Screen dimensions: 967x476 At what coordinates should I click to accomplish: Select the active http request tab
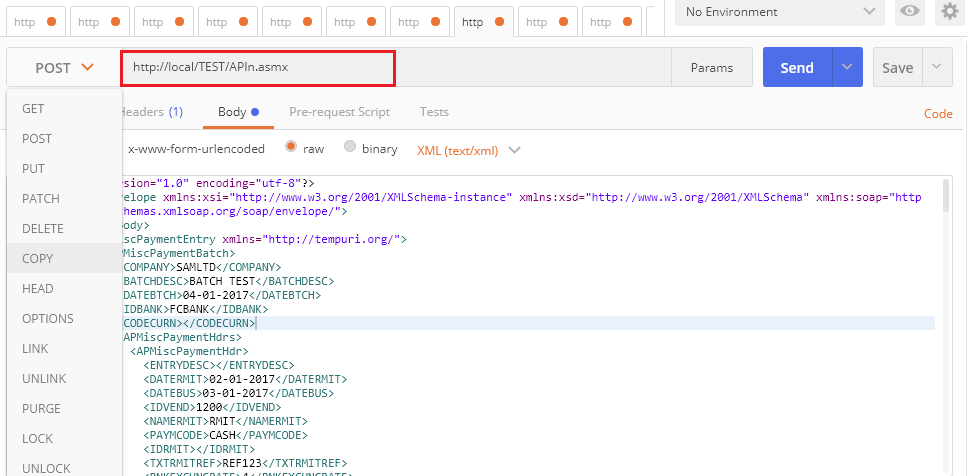pyautogui.click(x=484, y=22)
